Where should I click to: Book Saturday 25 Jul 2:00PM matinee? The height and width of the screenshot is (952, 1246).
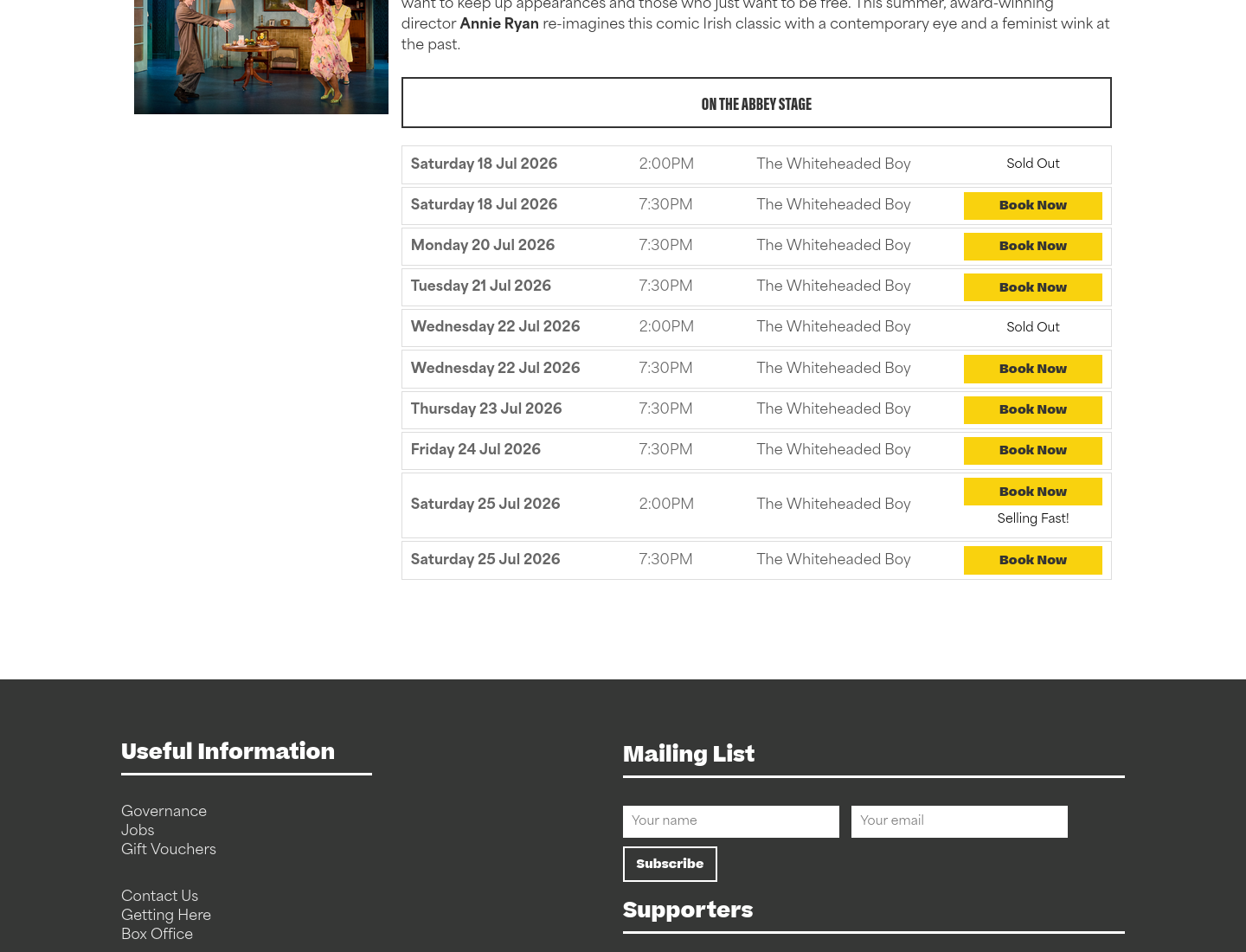click(x=1032, y=492)
